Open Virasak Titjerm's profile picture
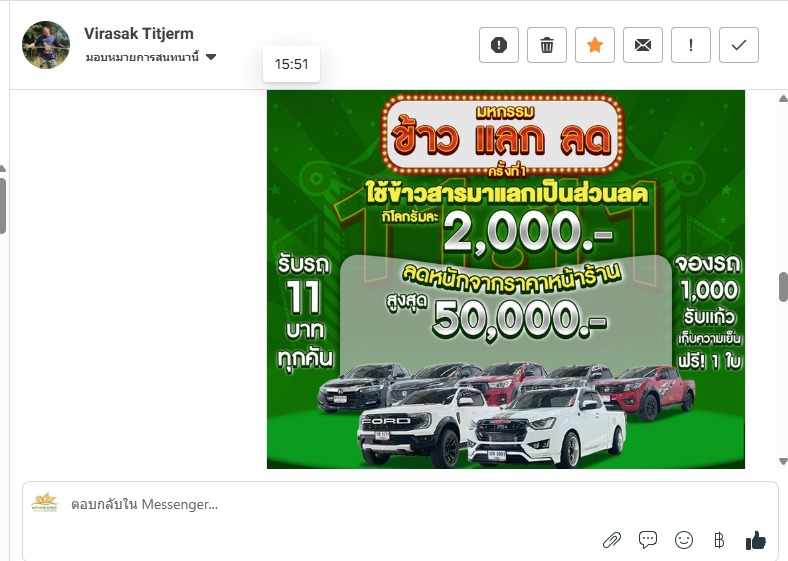The image size is (788, 561). 46,45
